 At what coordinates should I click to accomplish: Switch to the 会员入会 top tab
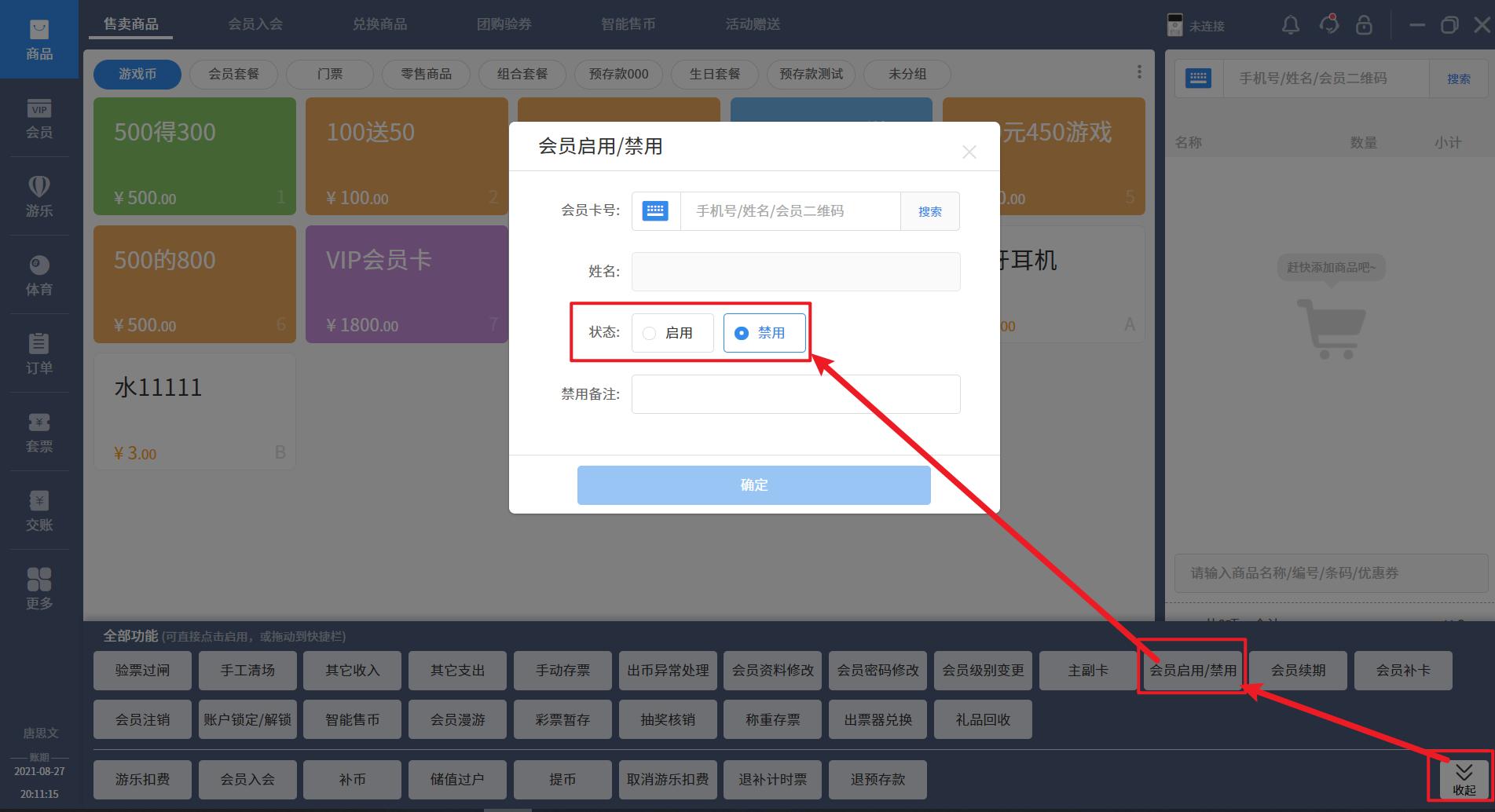coord(255,24)
